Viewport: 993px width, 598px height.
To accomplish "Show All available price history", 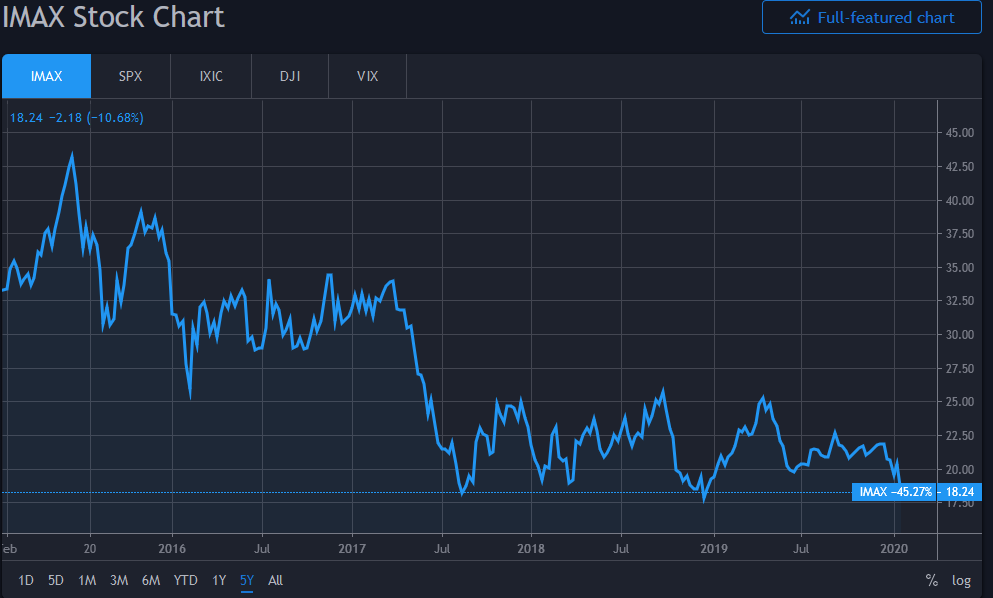I will click(275, 580).
